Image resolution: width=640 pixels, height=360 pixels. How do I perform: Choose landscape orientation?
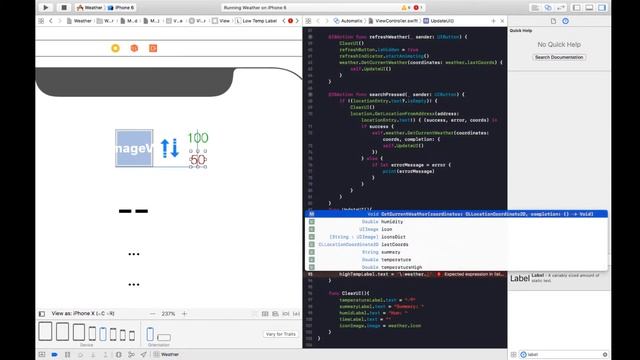click(164, 338)
